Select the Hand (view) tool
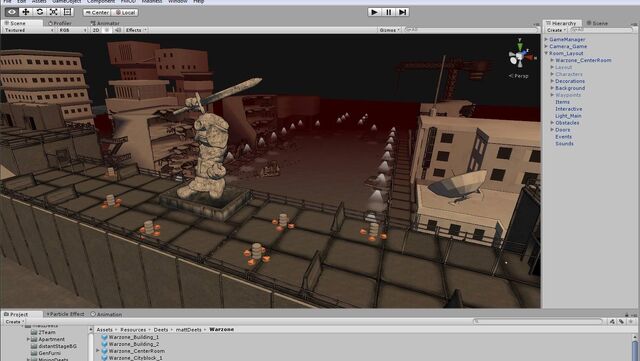The width and height of the screenshot is (640, 361). click(x=11, y=12)
